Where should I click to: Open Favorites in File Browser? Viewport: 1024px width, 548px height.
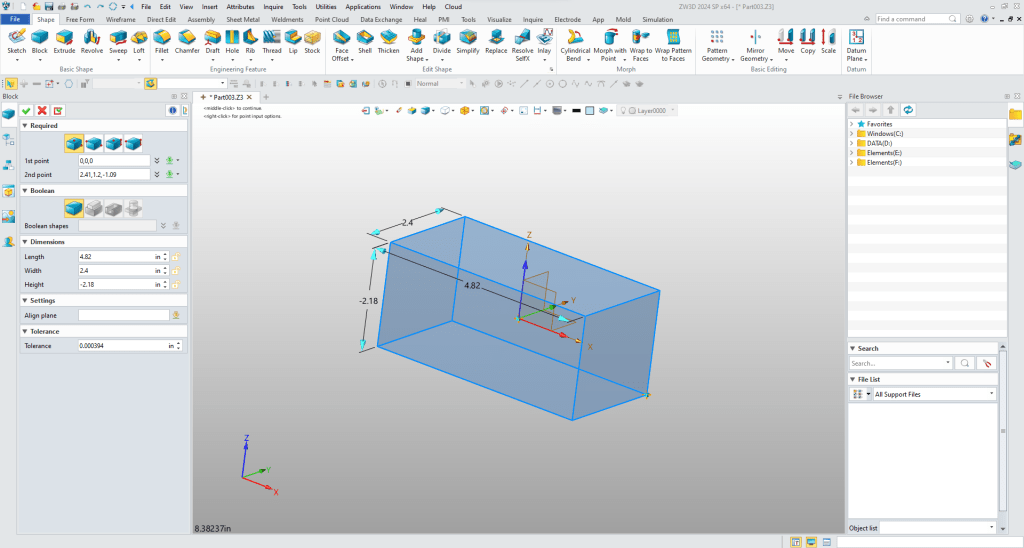(879, 124)
